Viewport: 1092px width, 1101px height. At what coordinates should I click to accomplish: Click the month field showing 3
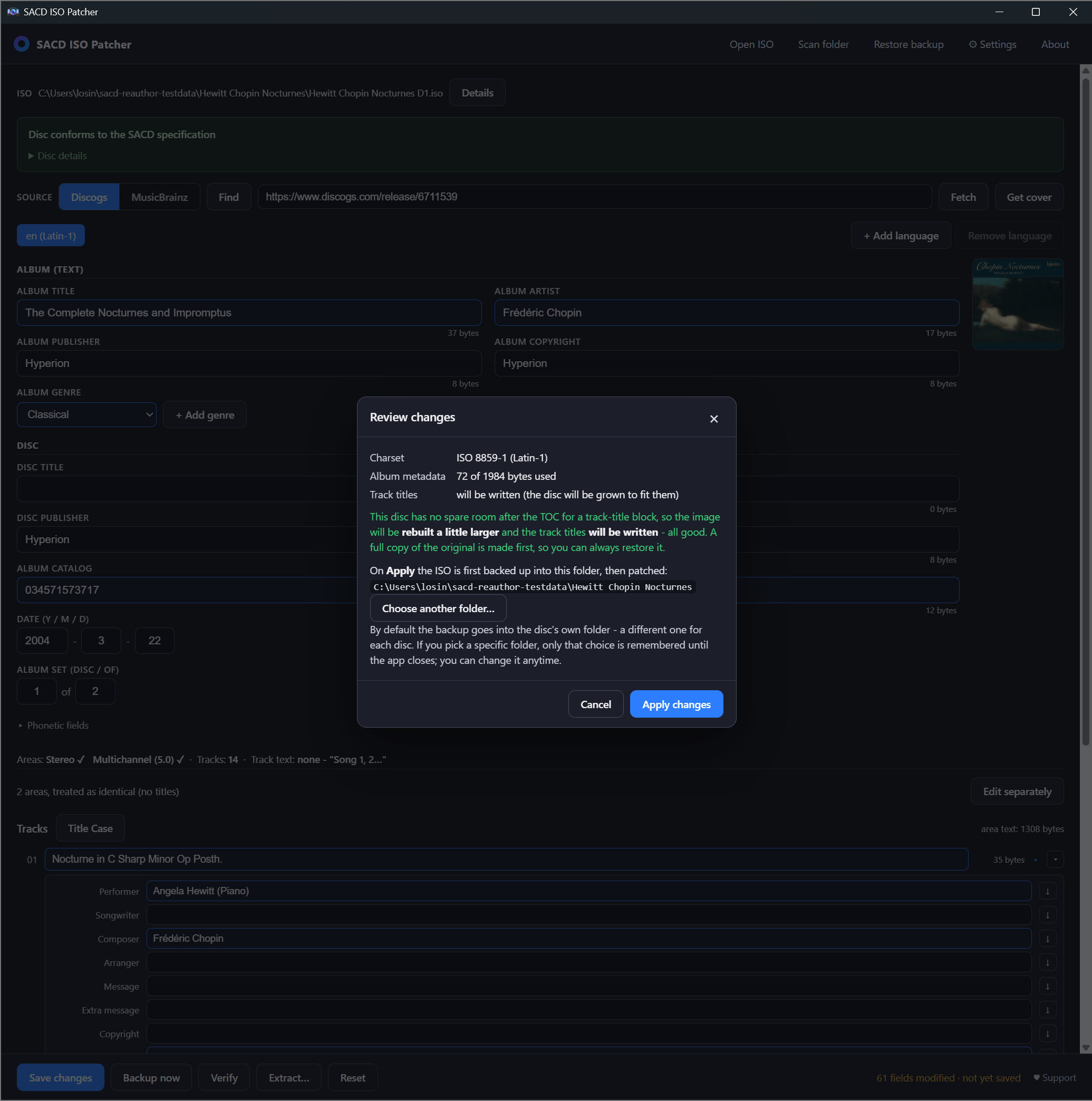click(101, 641)
